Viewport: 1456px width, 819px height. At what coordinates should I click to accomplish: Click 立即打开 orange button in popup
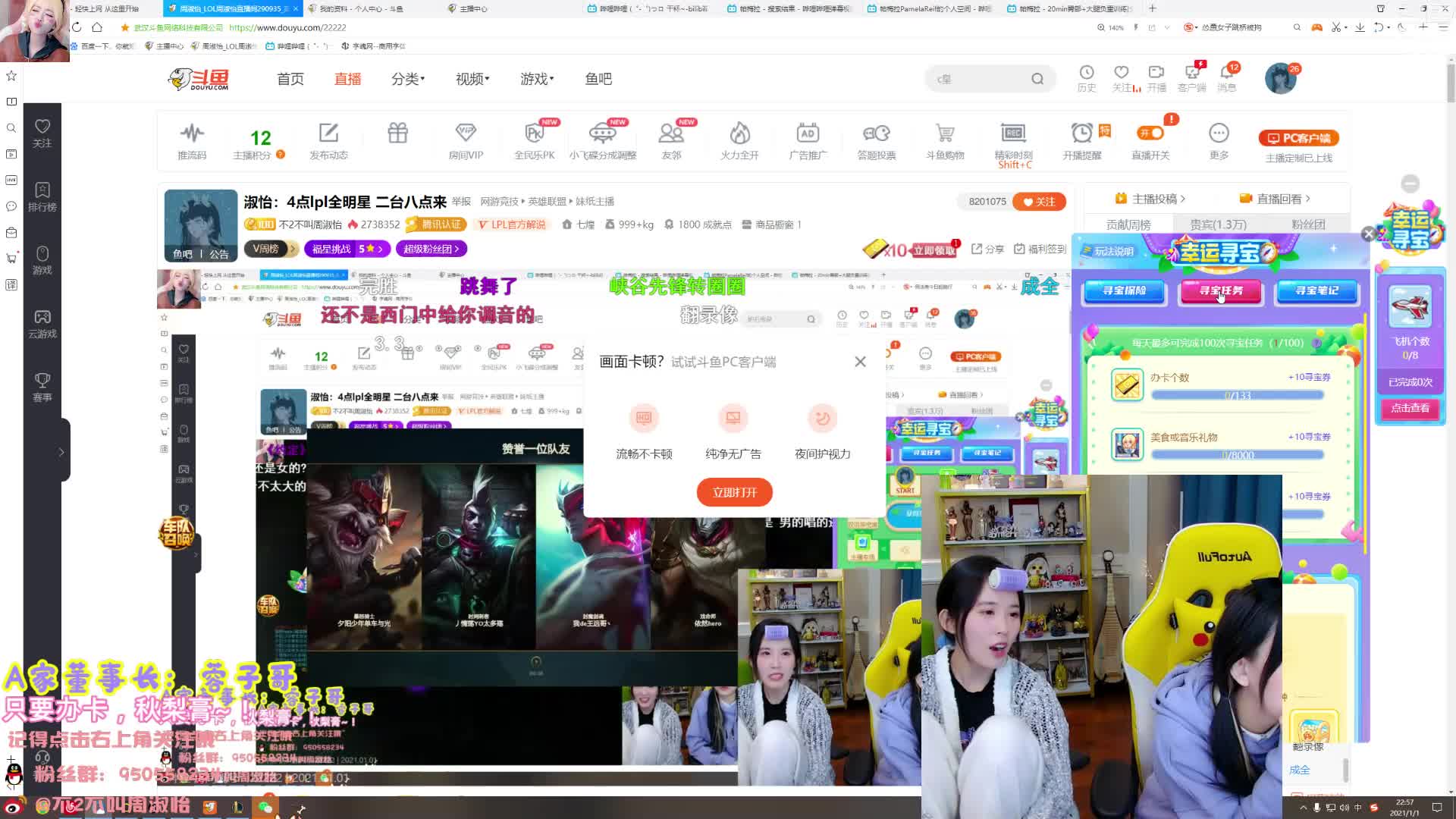pos(734,492)
